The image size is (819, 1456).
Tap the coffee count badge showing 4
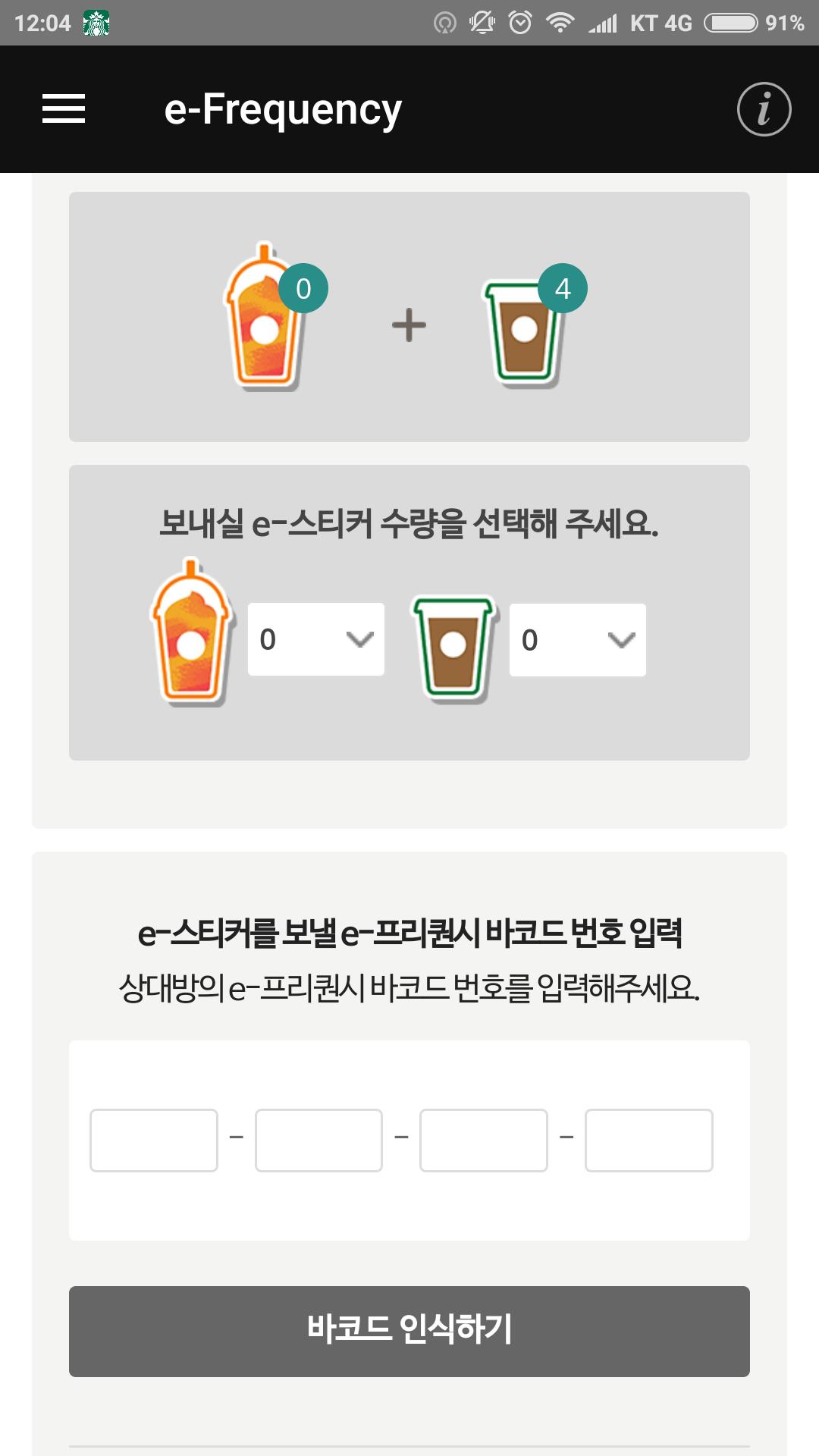pyautogui.click(x=563, y=289)
